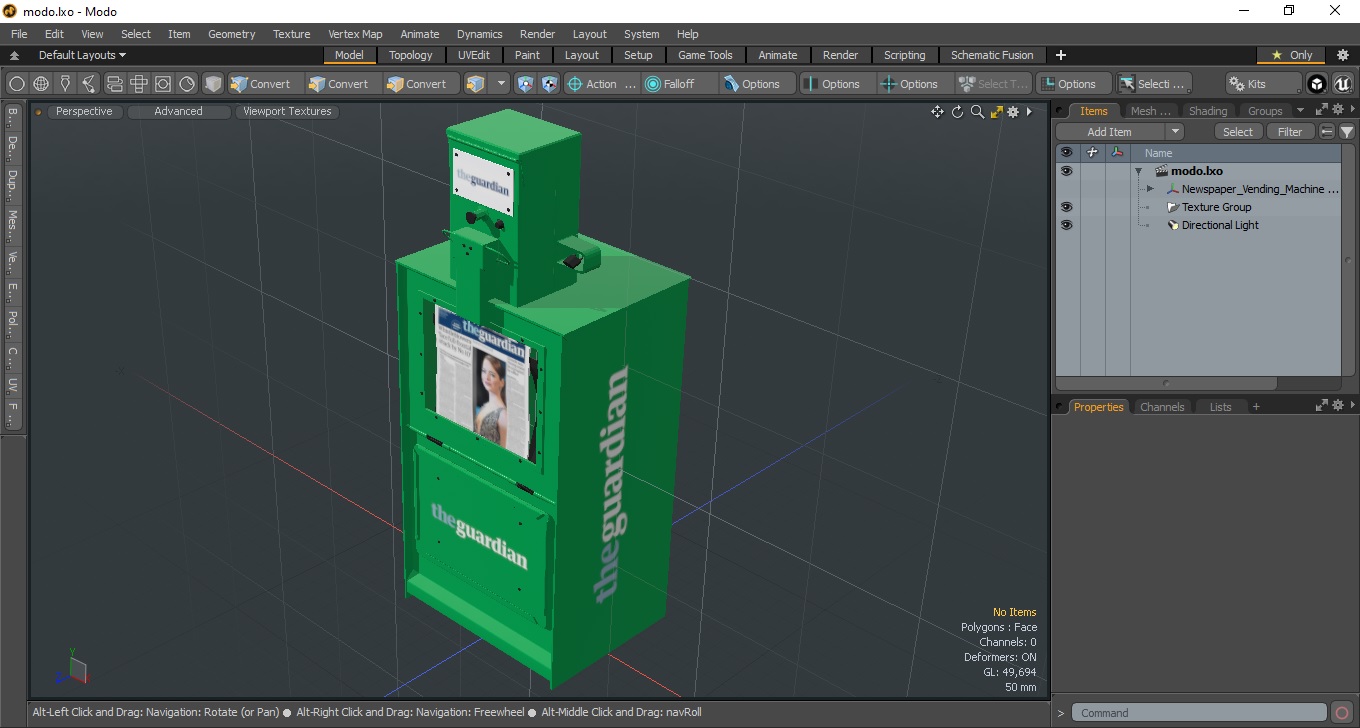The image size is (1360, 728).
Task: Select the circle icon at the toolbar's start
Action: 17,84
